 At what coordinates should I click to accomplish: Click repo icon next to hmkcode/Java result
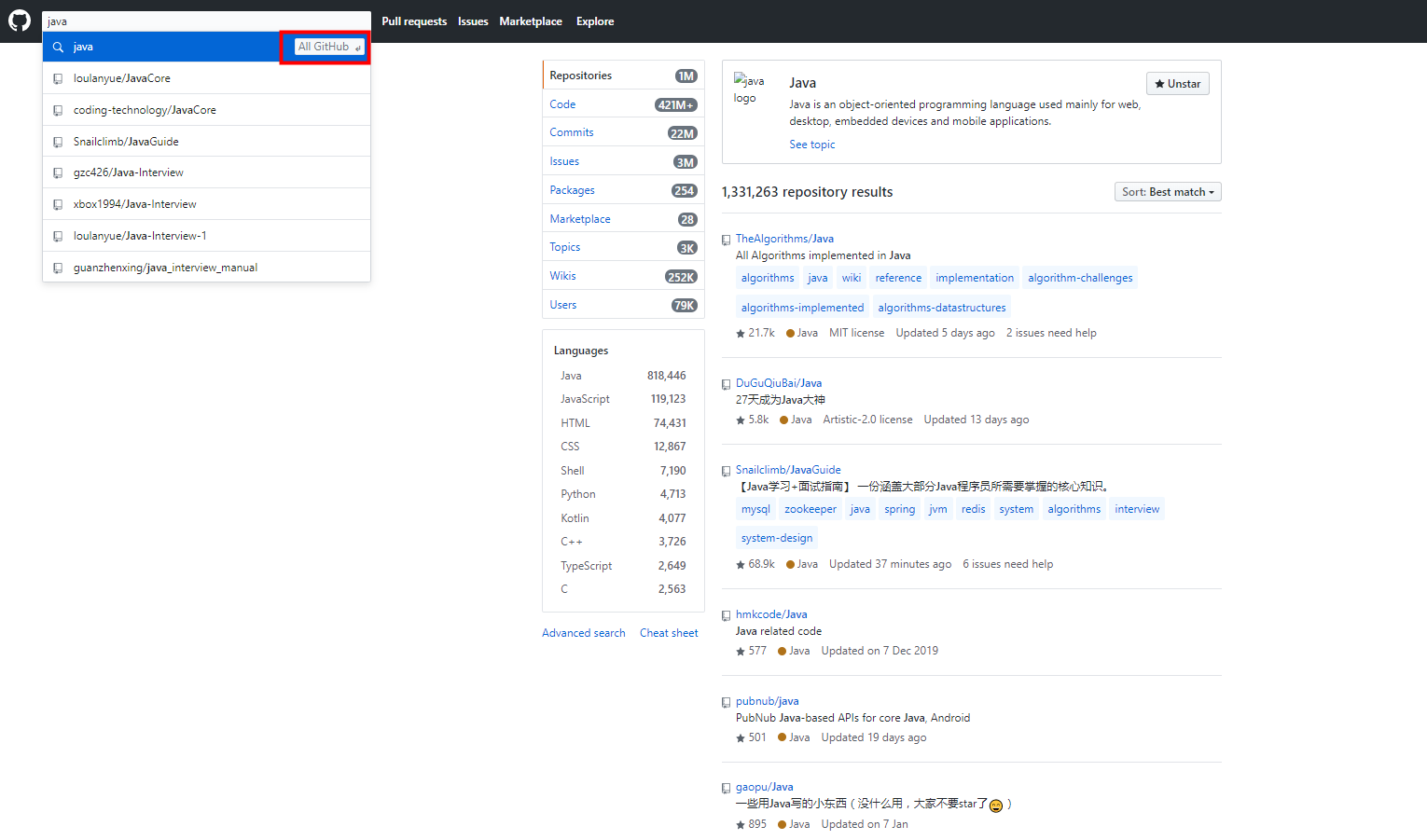727,615
